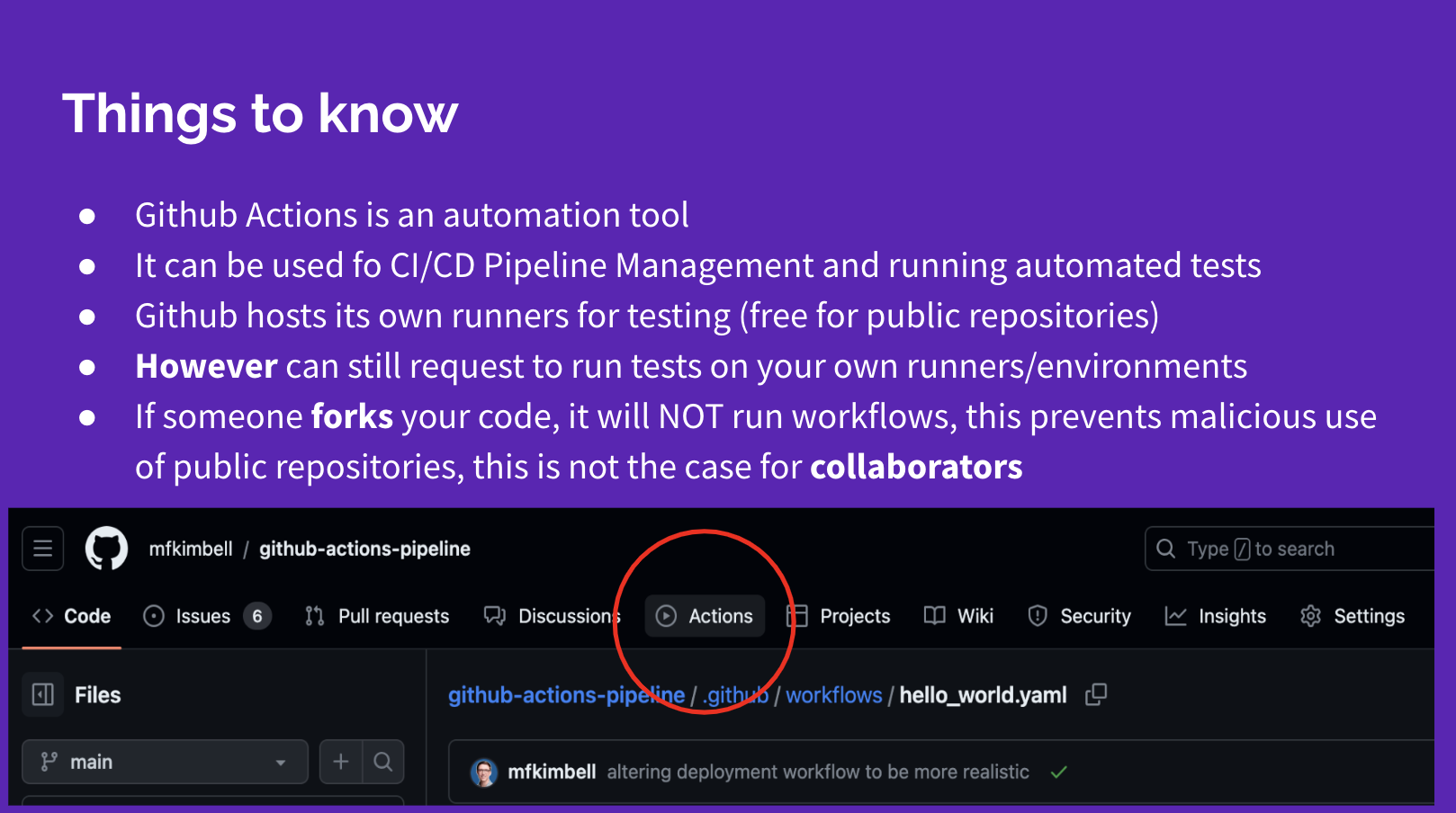This screenshot has width=1456, height=813.
Task: Click the git branch icon beside main
Action: coord(49,762)
